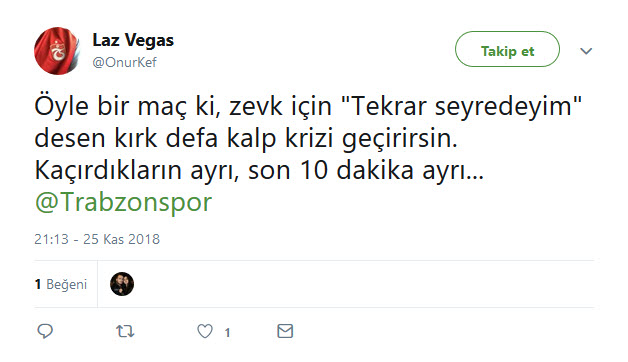
Task: Open the @Trabzonspor mention link
Action: (x=123, y=202)
